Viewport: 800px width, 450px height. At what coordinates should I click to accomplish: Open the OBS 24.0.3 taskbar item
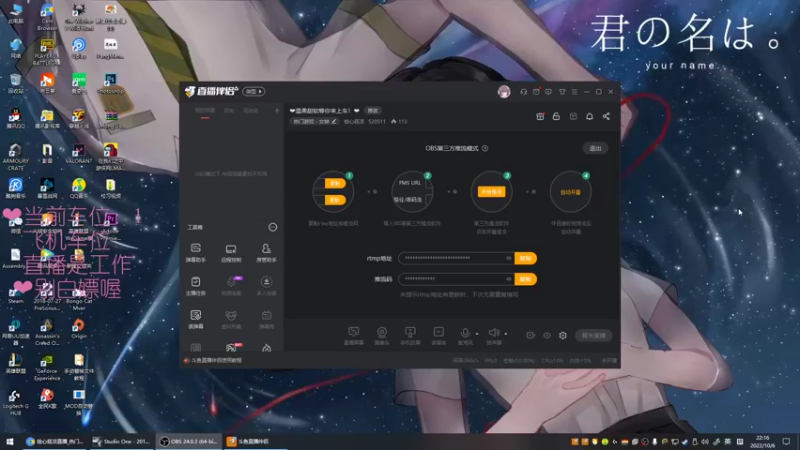189,442
